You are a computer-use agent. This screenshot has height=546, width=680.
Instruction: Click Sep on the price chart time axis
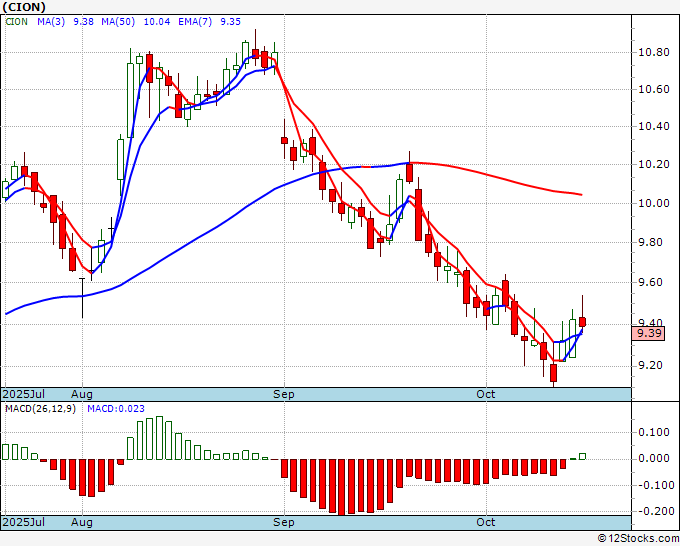tap(284, 394)
